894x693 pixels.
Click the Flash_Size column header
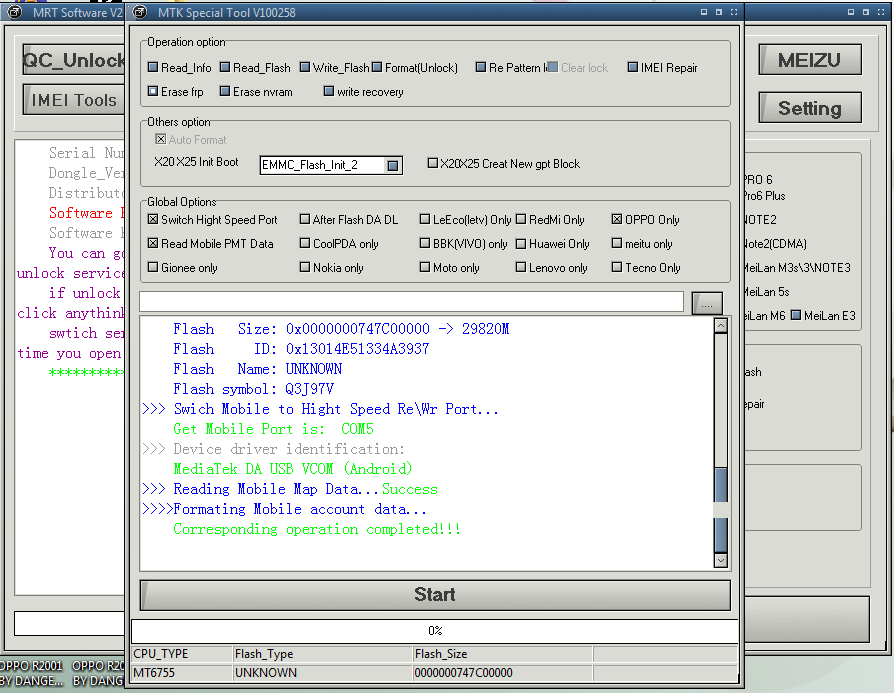[x=503, y=654]
